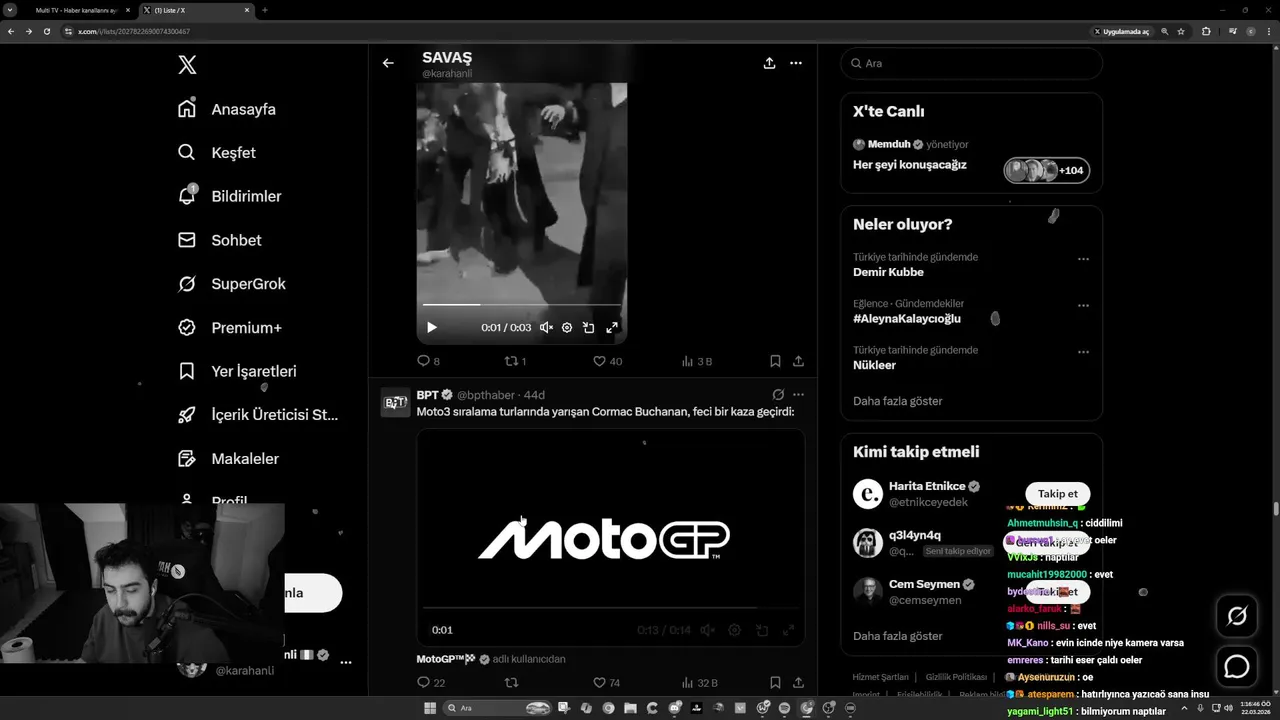Like the BPT post with 74 likes
1280x720 pixels.
click(x=607, y=683)
